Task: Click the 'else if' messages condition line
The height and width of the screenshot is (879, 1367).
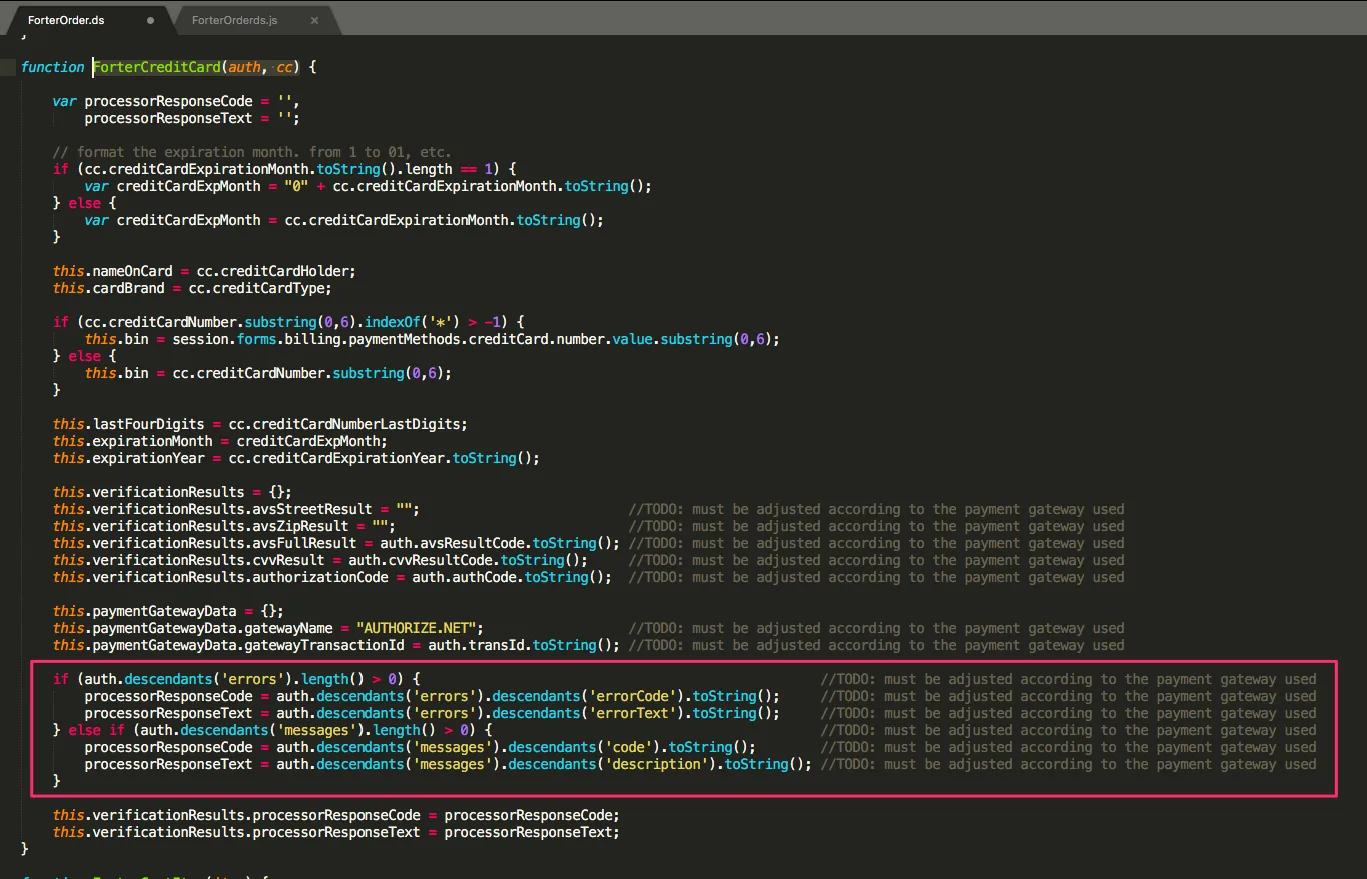Action: pos(272,730)
